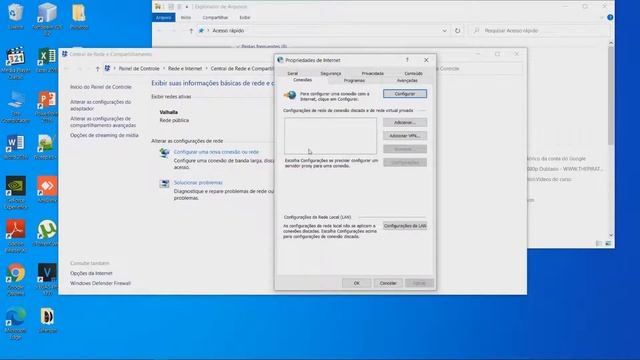Click the Up arrow in Explorador de Arquivos
This screenshot has width=640, height=360.
[x=191, y=31]
